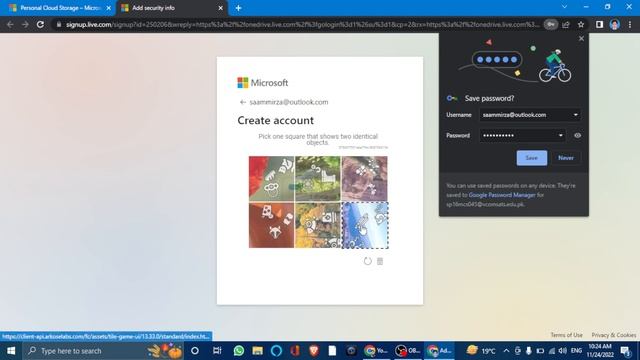Pick the green foliage captcha tile
640x360 pixels.
(x=318, y=178)
